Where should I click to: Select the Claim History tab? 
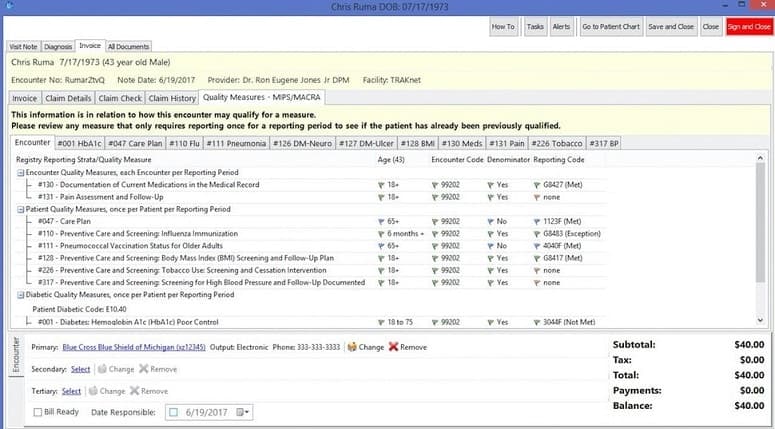click(x=172, y=98)
